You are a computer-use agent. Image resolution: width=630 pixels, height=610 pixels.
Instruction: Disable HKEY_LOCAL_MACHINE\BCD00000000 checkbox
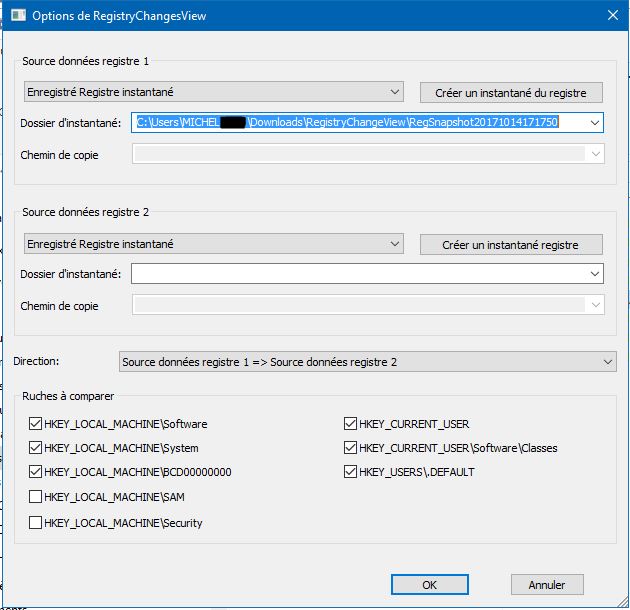point(36,472)
